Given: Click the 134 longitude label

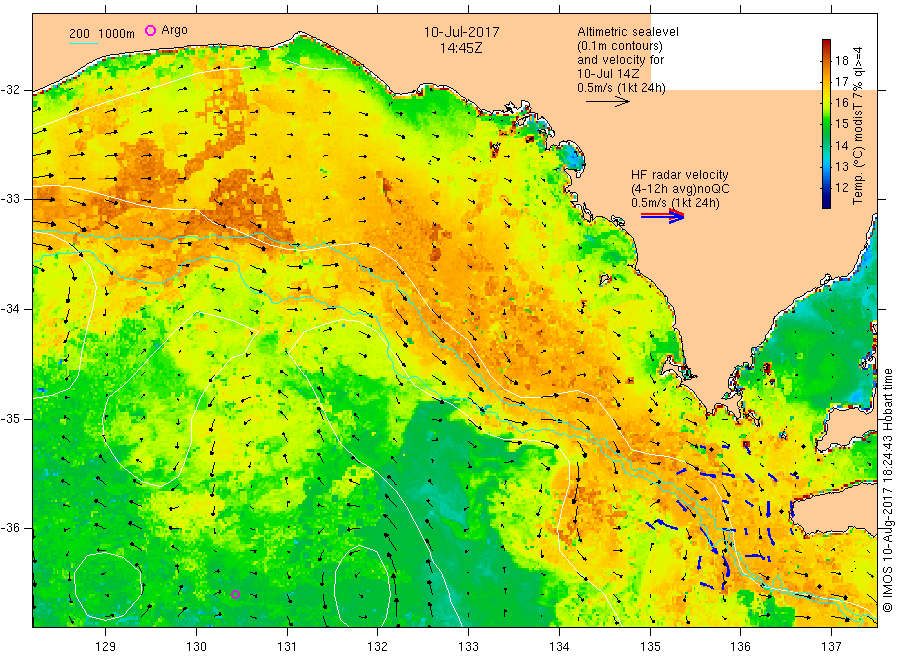Looking at the screenshot, I should click(559, 647).
